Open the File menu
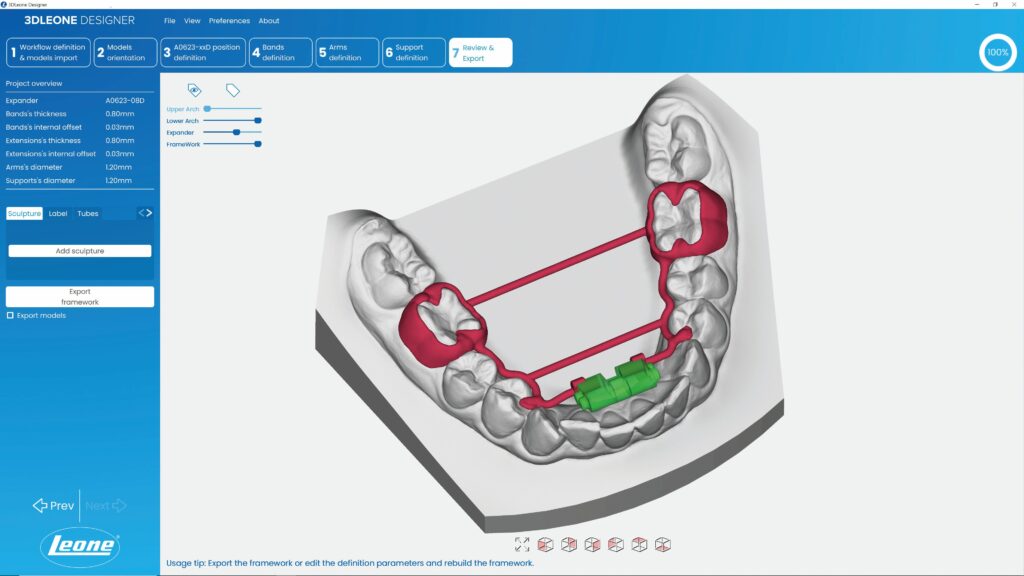1024x576 pixels. tap(169, 20)
